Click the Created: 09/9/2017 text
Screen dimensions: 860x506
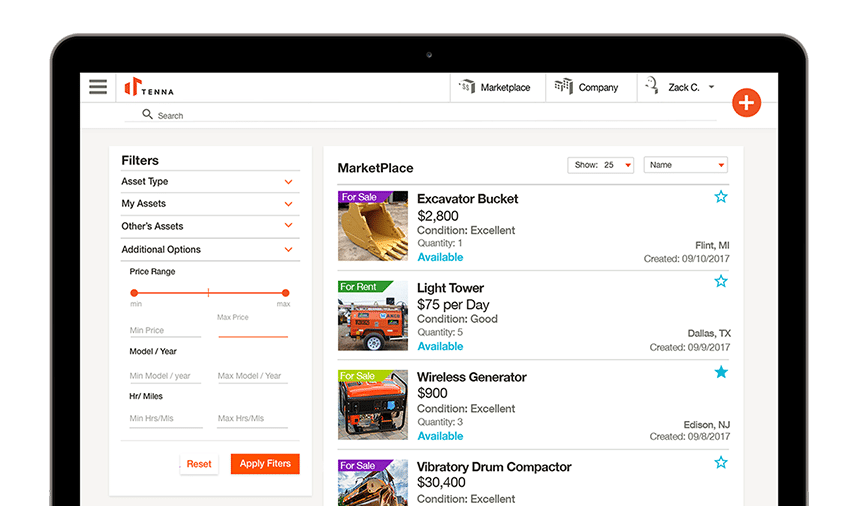(x=690, y=347)
